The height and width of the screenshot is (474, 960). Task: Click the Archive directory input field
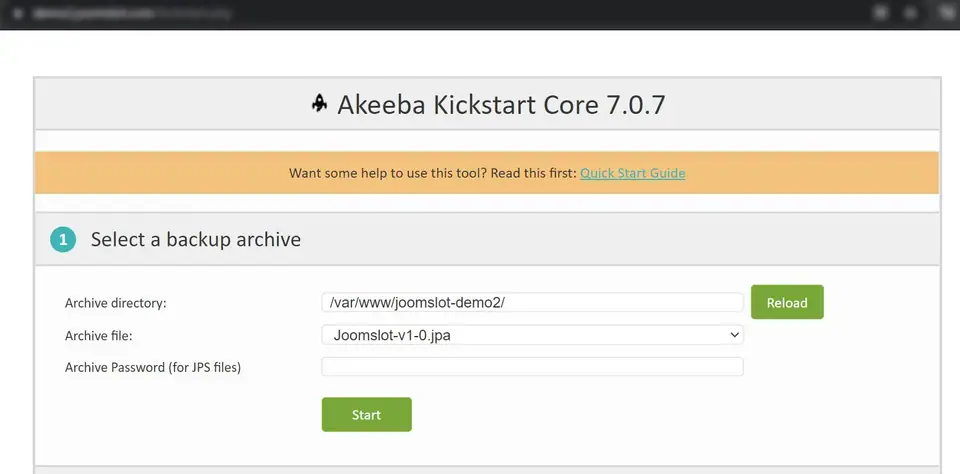(x=532, y=302)
